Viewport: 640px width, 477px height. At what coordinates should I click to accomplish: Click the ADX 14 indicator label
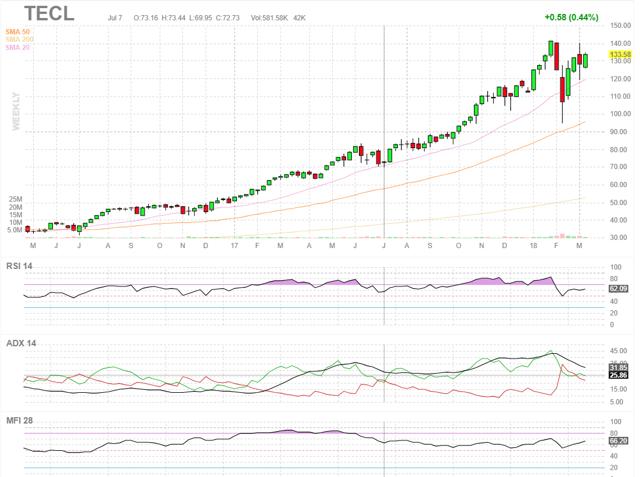tap(21, 343)
